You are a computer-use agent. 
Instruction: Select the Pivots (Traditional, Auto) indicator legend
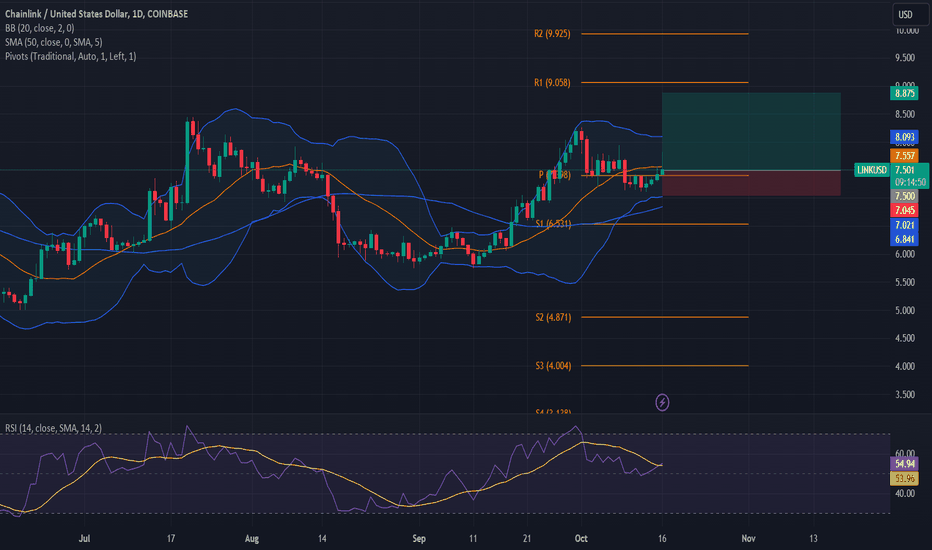point(71,56)
